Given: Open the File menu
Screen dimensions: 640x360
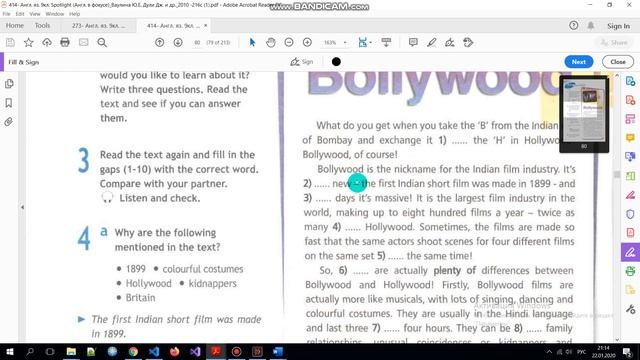Looking at the screenshot, I should (x=7, y=14).
